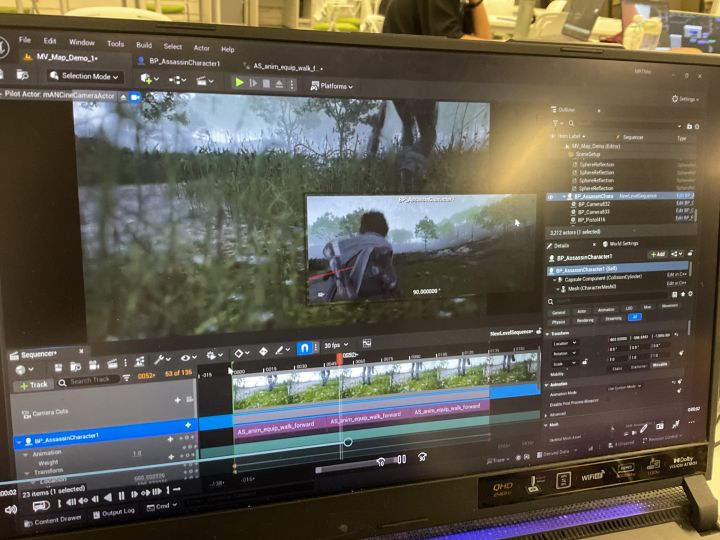Screen dimensions: 720x540
Task: Open the Settings dropdown at top right
Action: coord(685,99)
